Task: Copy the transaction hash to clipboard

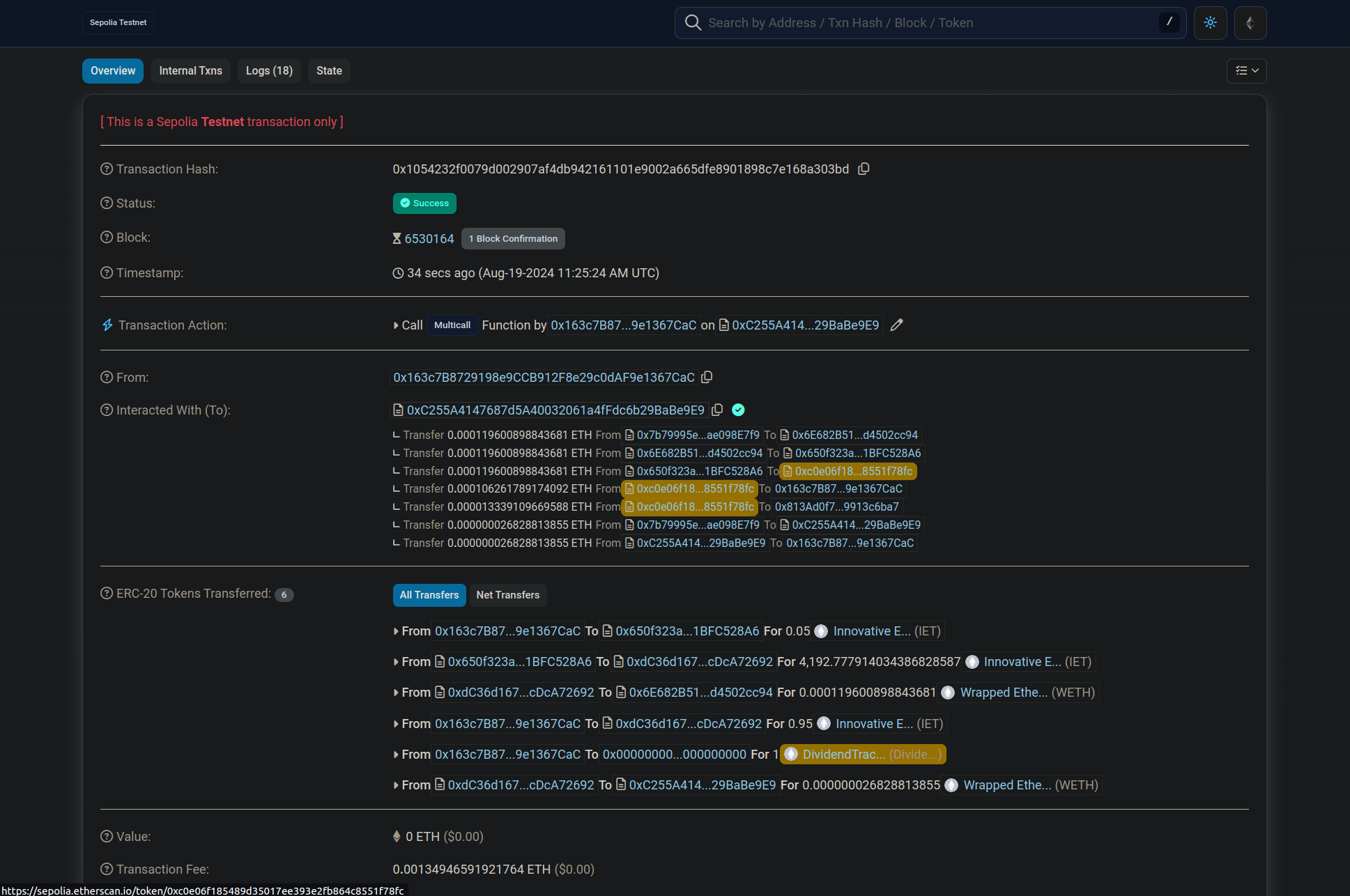Action: [x=864, y=169]
